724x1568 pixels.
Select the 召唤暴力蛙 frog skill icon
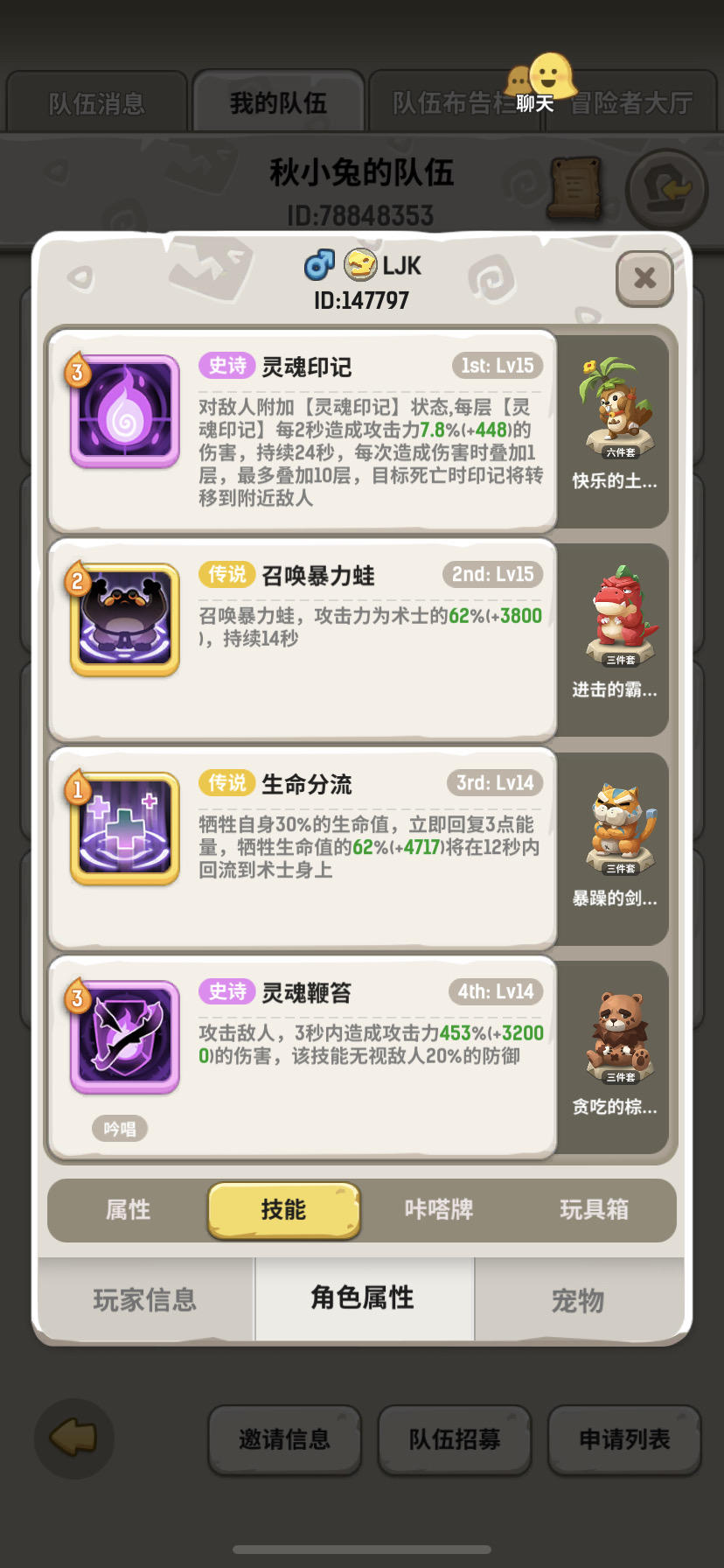coord(125,619)
